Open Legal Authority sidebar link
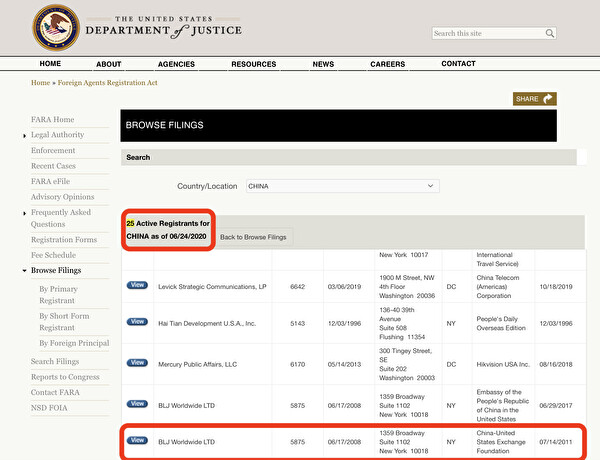This screenshot has height=460, width=600. coord(57,135)
